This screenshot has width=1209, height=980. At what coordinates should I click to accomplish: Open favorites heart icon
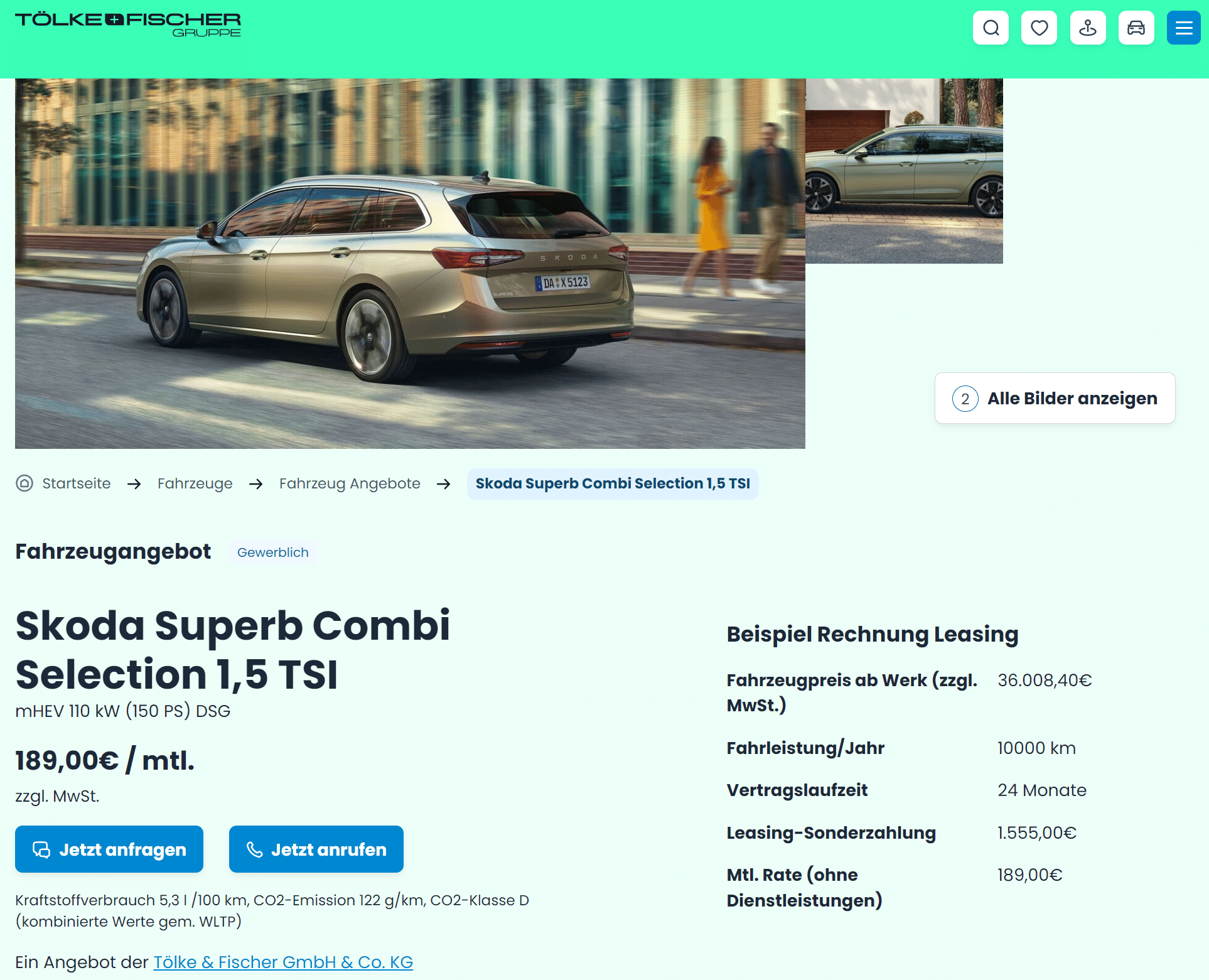[1039, 28]
